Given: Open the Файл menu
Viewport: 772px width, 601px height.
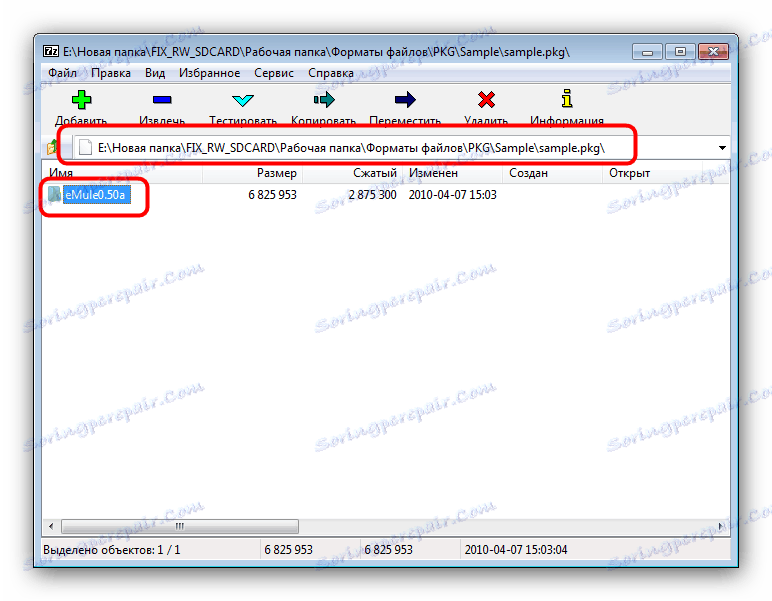Looking at the screenshot, I should pyautogui.click(x=62, y=73).
